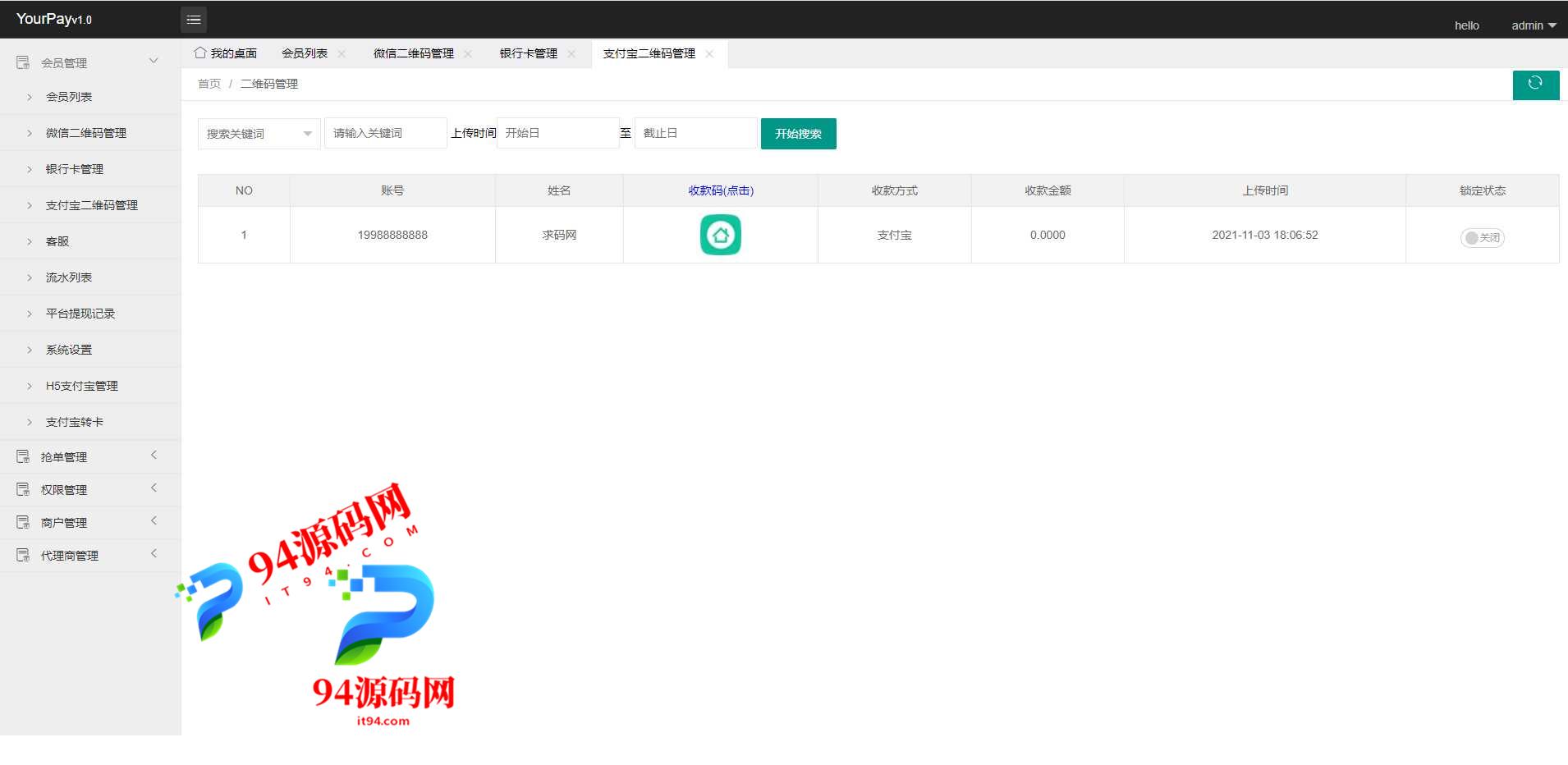Switch to the 会员列表 tab

click(305, 53)
